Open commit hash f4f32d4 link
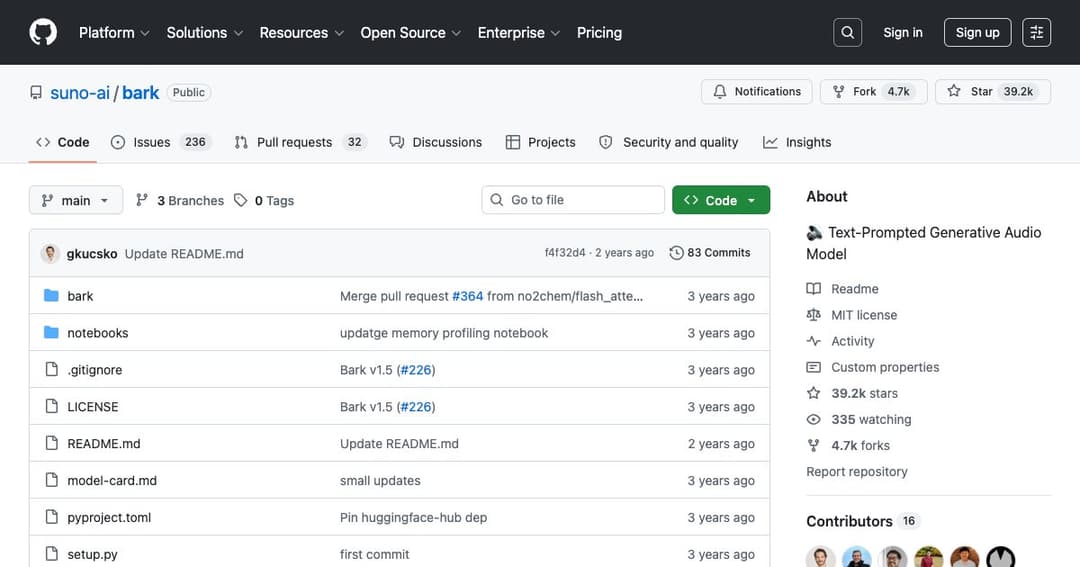1080x567 pixels. point(565,253)
